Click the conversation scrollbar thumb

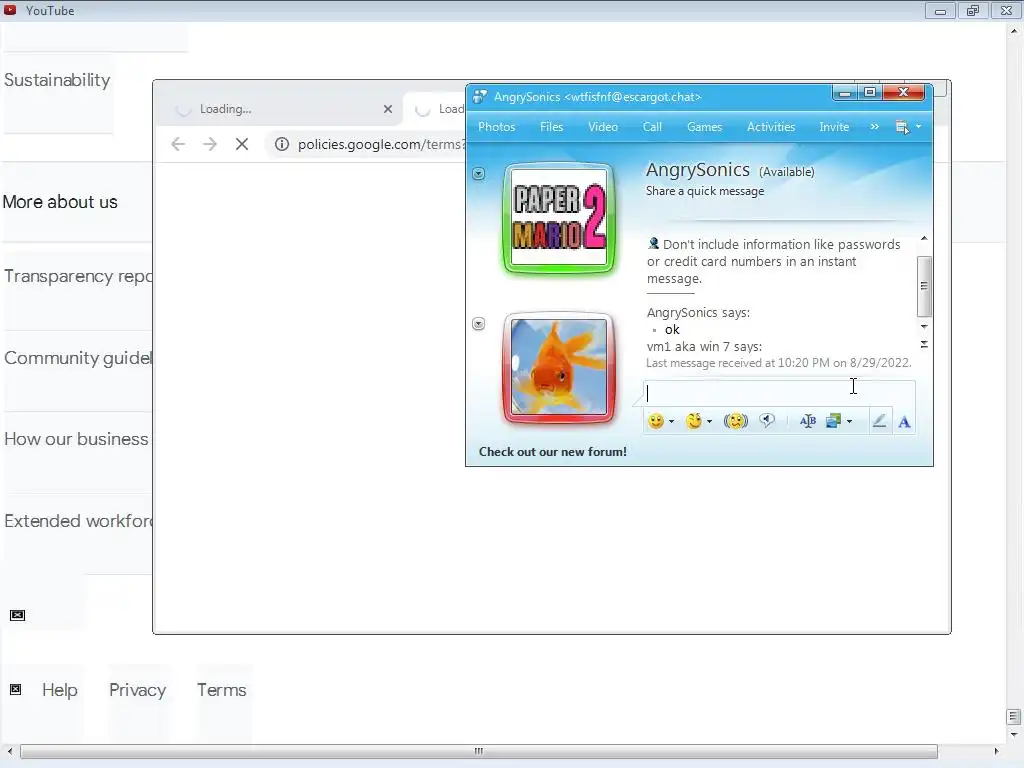[x=923, y=286]
